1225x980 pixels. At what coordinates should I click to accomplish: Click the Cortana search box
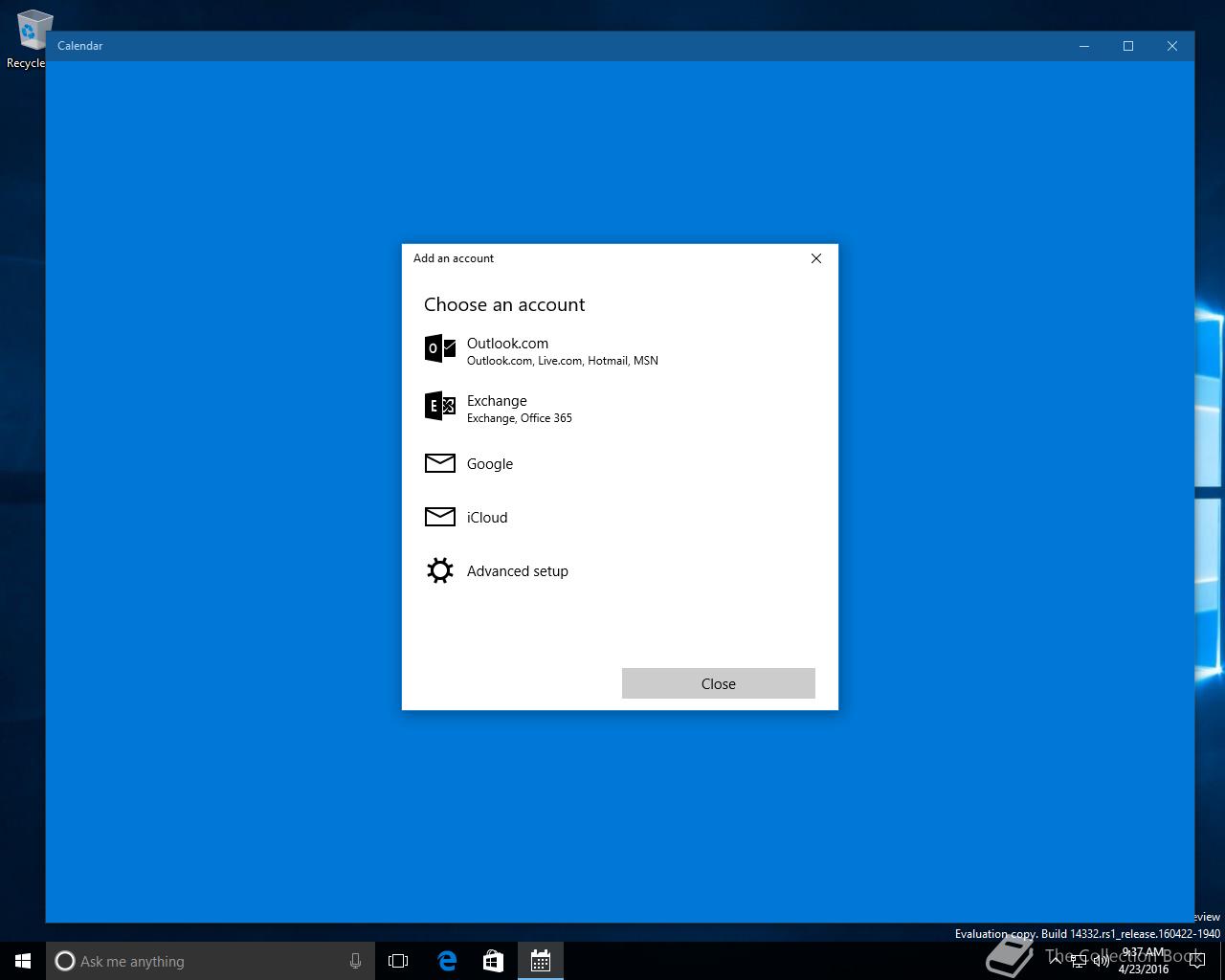click(211, 961)
